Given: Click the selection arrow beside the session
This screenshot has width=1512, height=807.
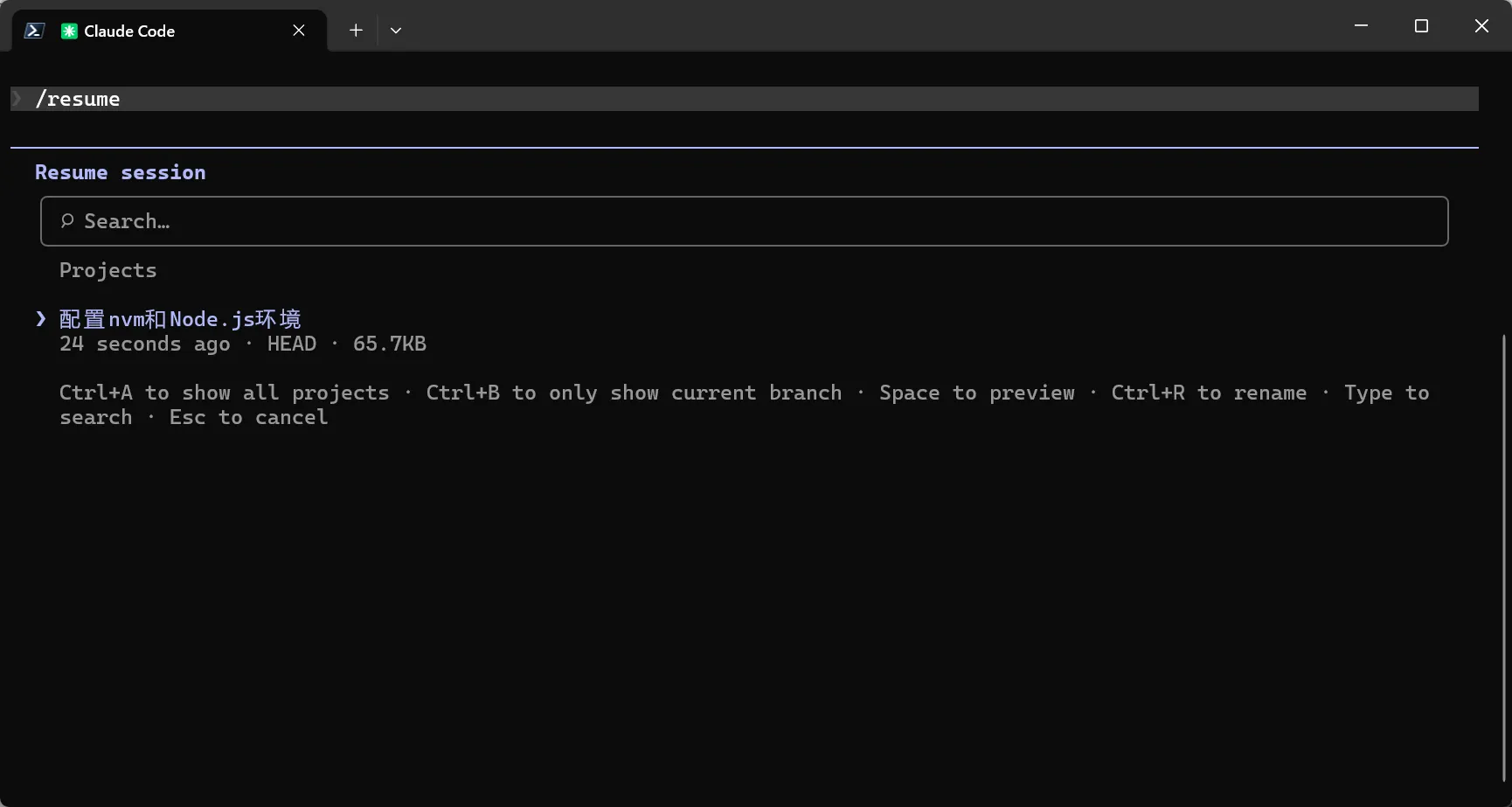Looking at the screenshot, I should (x=41, y=319).
